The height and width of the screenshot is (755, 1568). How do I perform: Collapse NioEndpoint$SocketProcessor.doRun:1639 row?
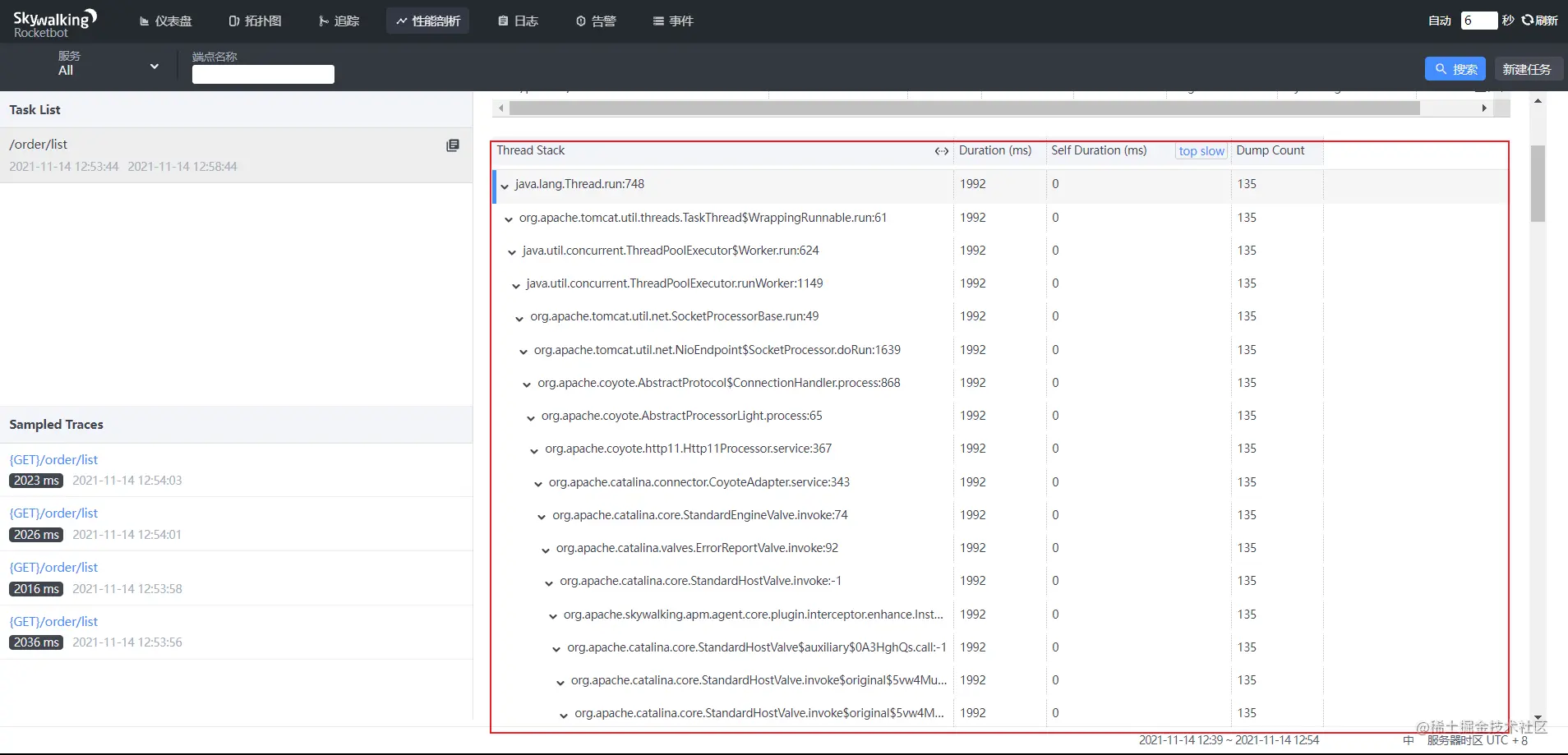(x=523, y=352)
